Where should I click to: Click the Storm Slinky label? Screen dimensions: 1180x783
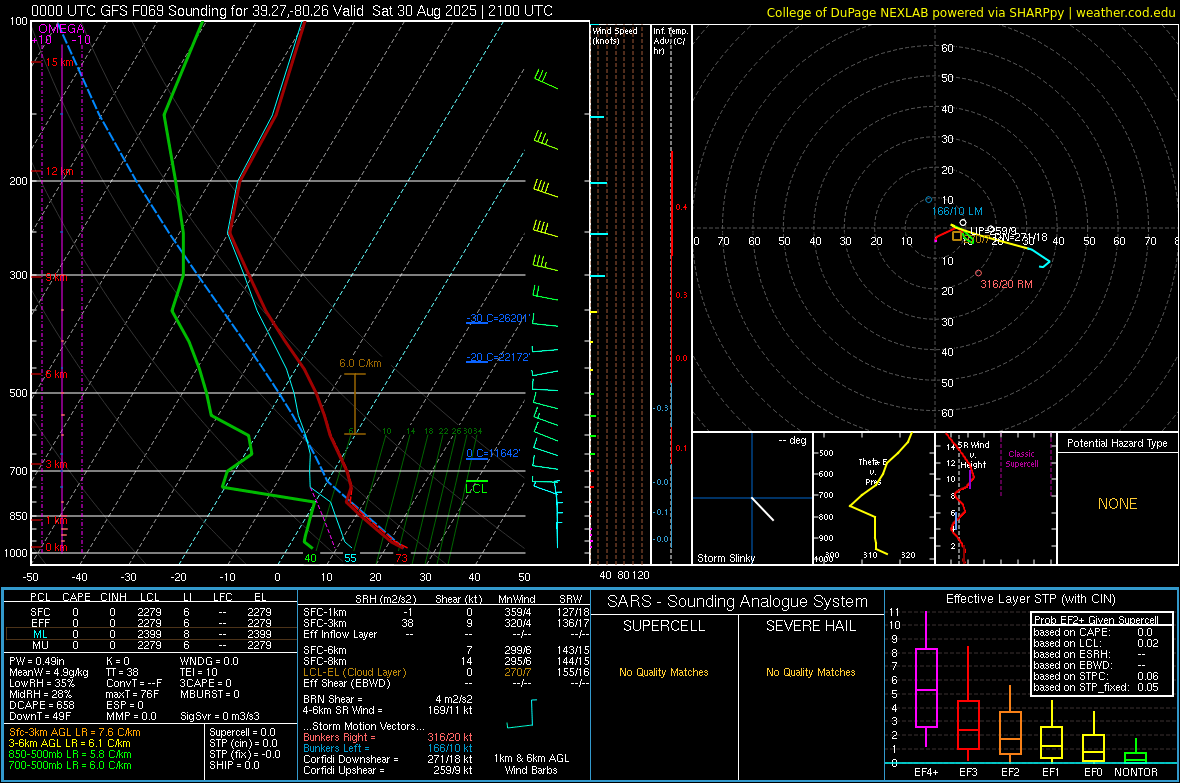[725, 558]
